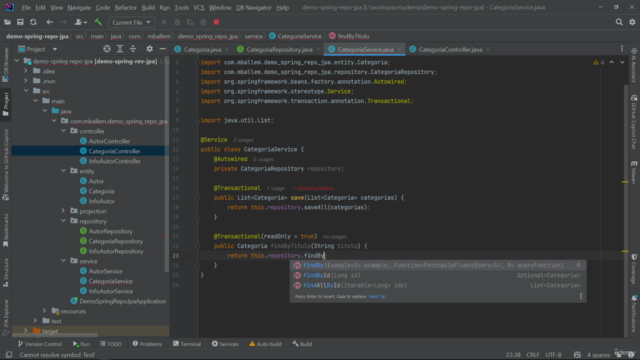Expand the .idea folder
Image resolution: width=640 pixels, height=360 pixels.
pyautogui.click(x=26, y=71)
